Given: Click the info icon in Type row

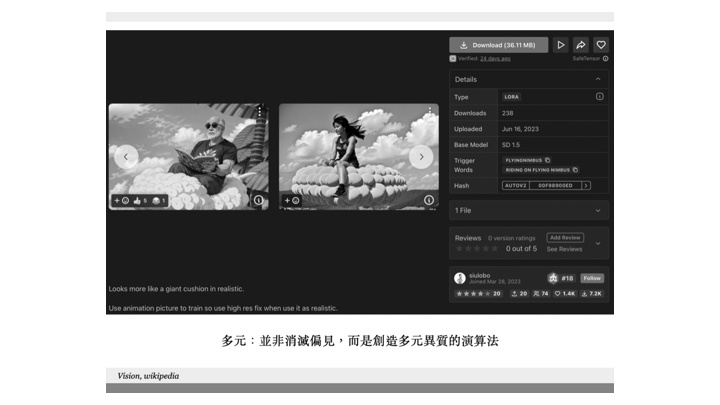Looking at the screenshot, I should 599,96.
